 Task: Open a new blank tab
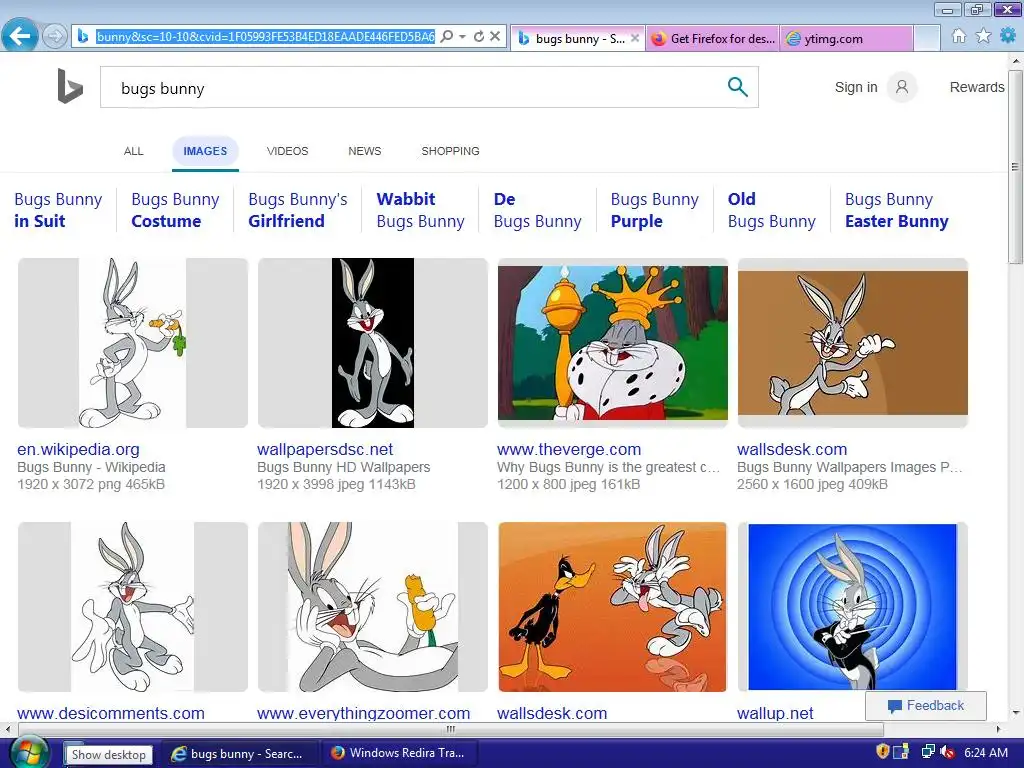tap(927, 39)
